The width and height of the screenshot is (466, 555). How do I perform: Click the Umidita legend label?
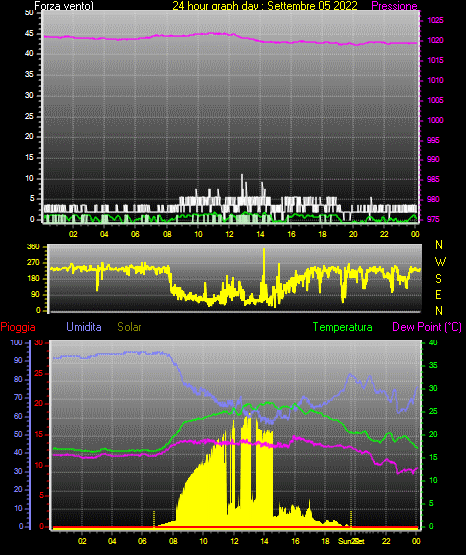click(84, 327)
